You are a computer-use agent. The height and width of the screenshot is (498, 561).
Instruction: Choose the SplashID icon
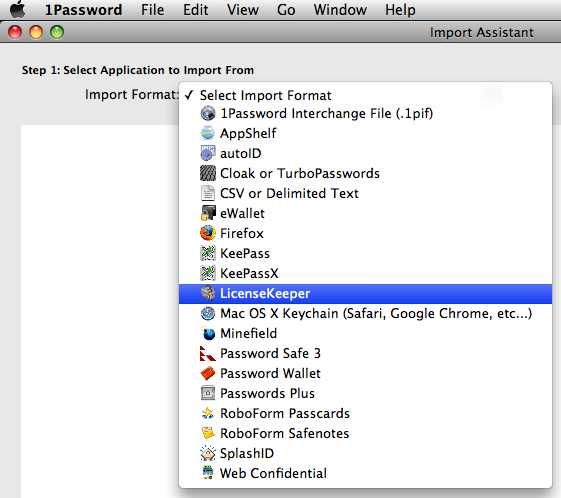point(208,453)
